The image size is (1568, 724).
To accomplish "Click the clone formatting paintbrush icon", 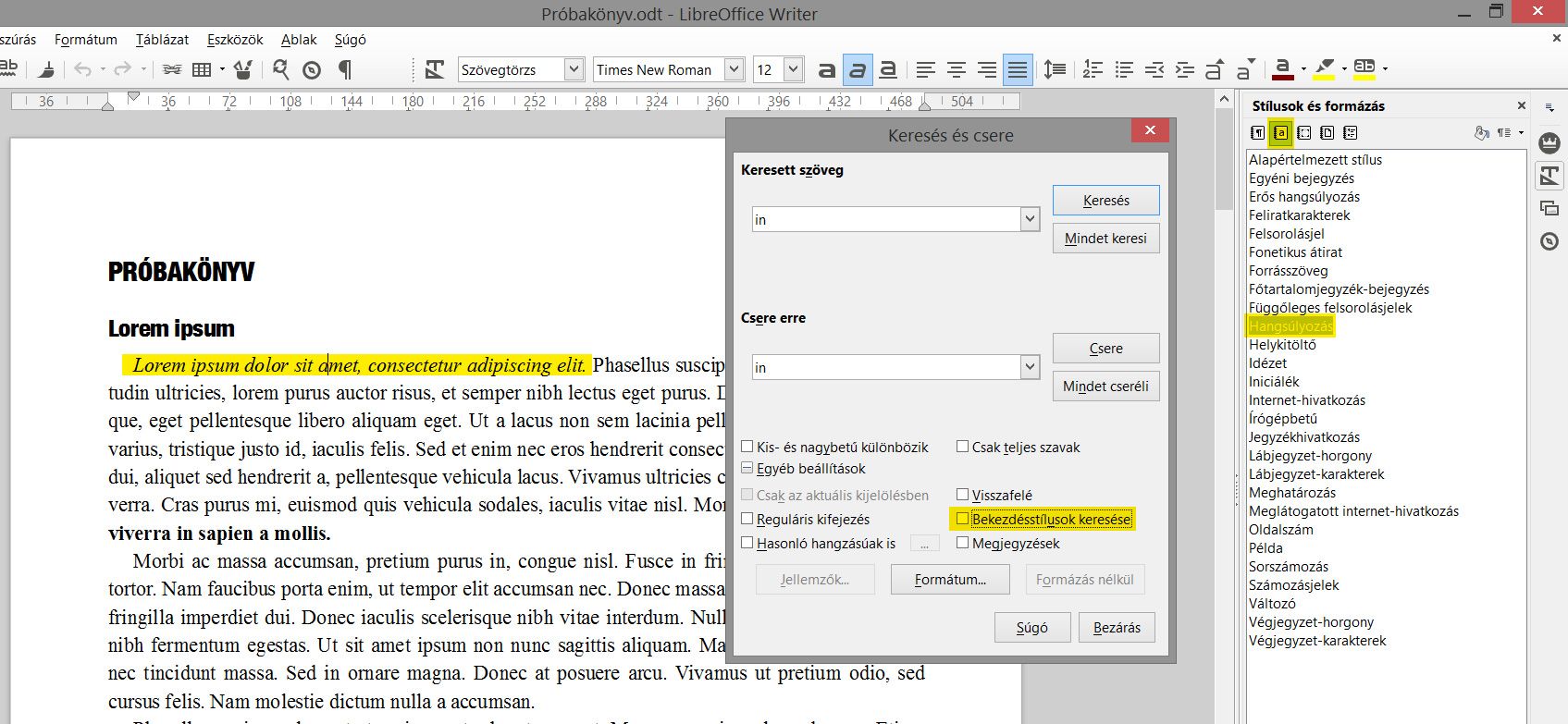I will [x=45, y=69].
